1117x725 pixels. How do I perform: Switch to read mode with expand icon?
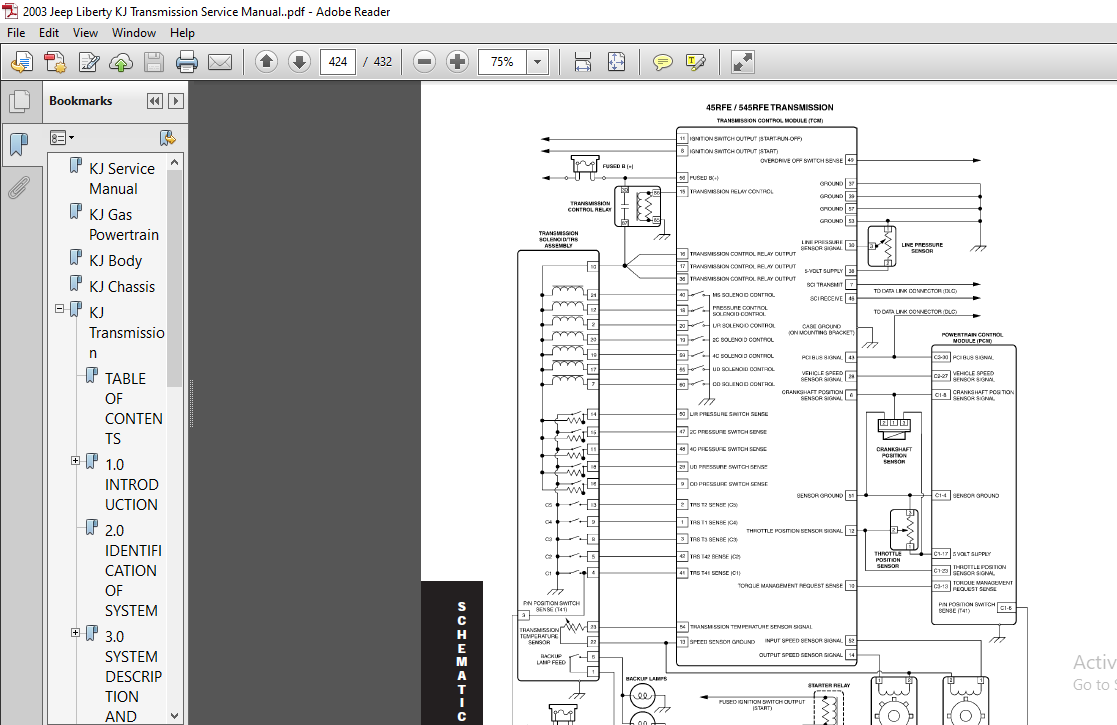(x=742, y=62)
